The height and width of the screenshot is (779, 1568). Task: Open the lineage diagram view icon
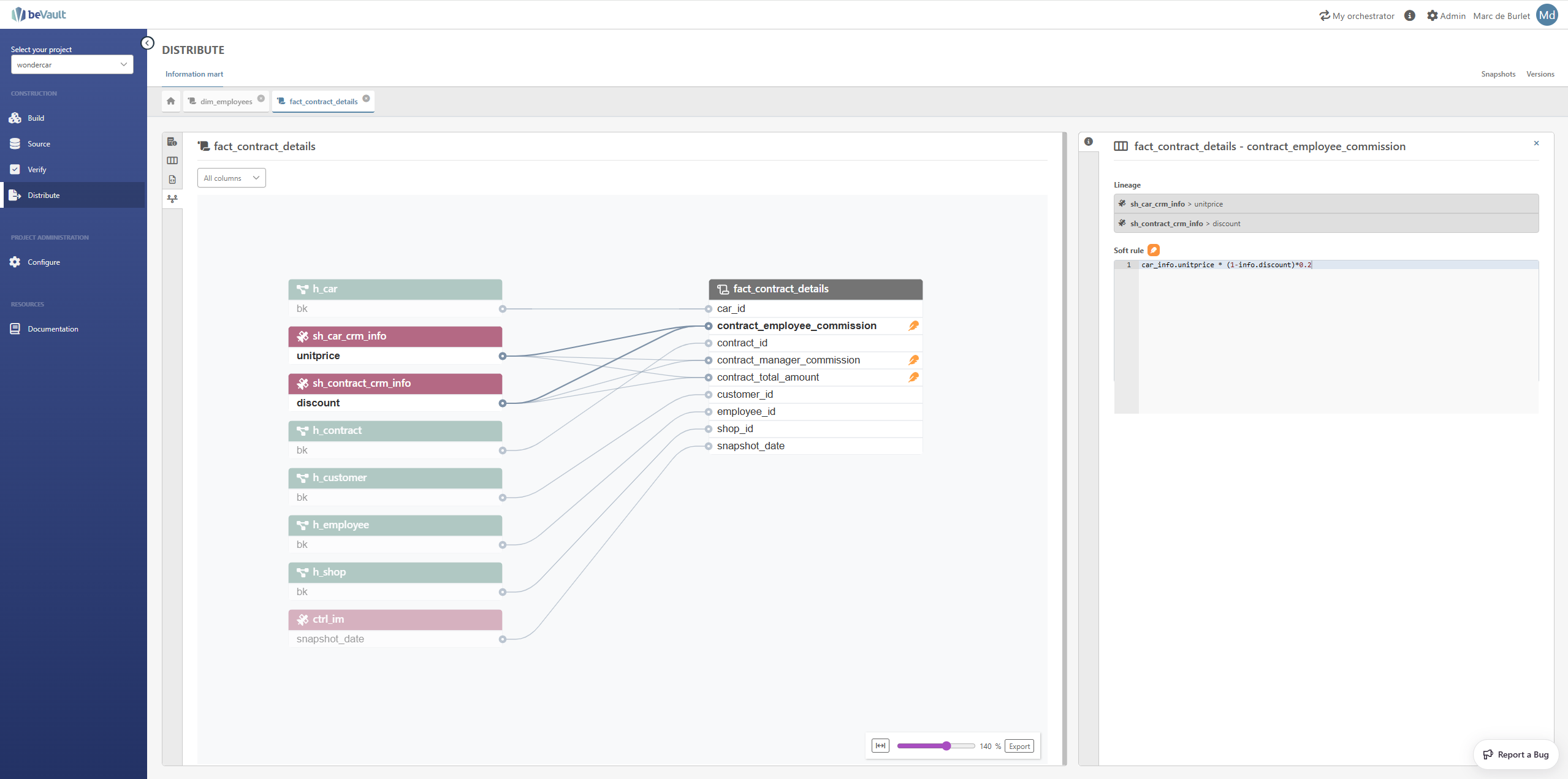[172, 199]
